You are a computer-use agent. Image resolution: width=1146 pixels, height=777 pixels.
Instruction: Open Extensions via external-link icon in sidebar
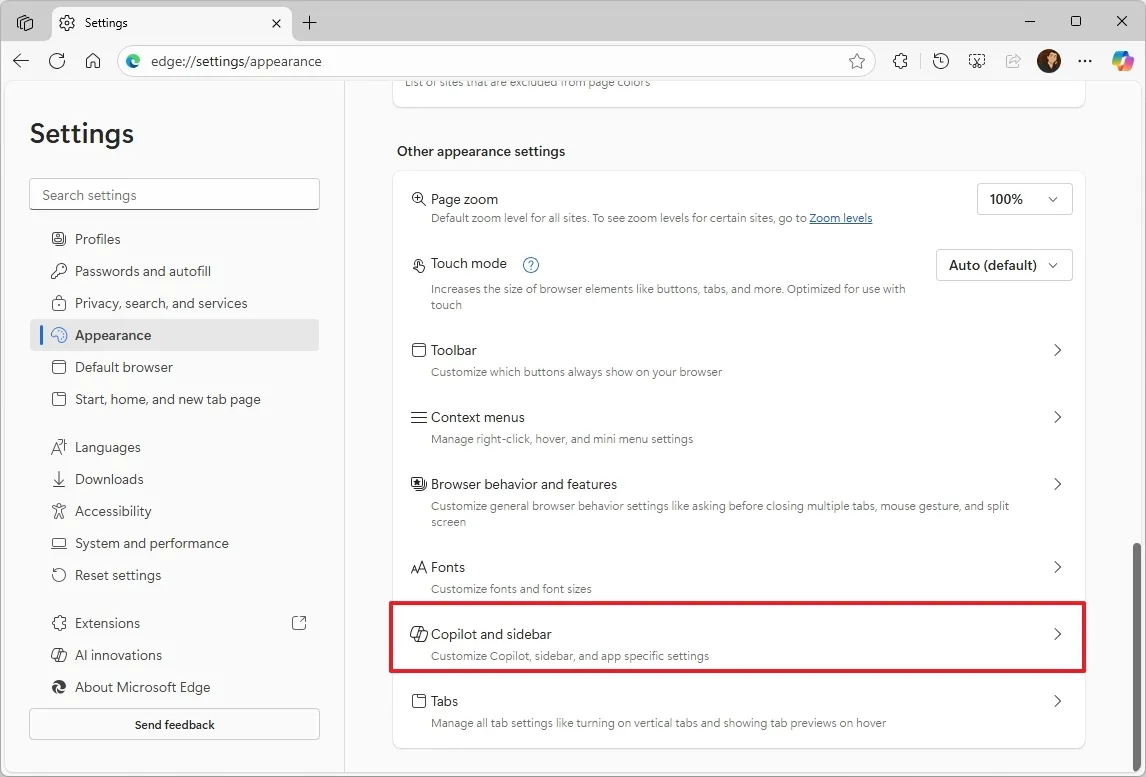298,622
